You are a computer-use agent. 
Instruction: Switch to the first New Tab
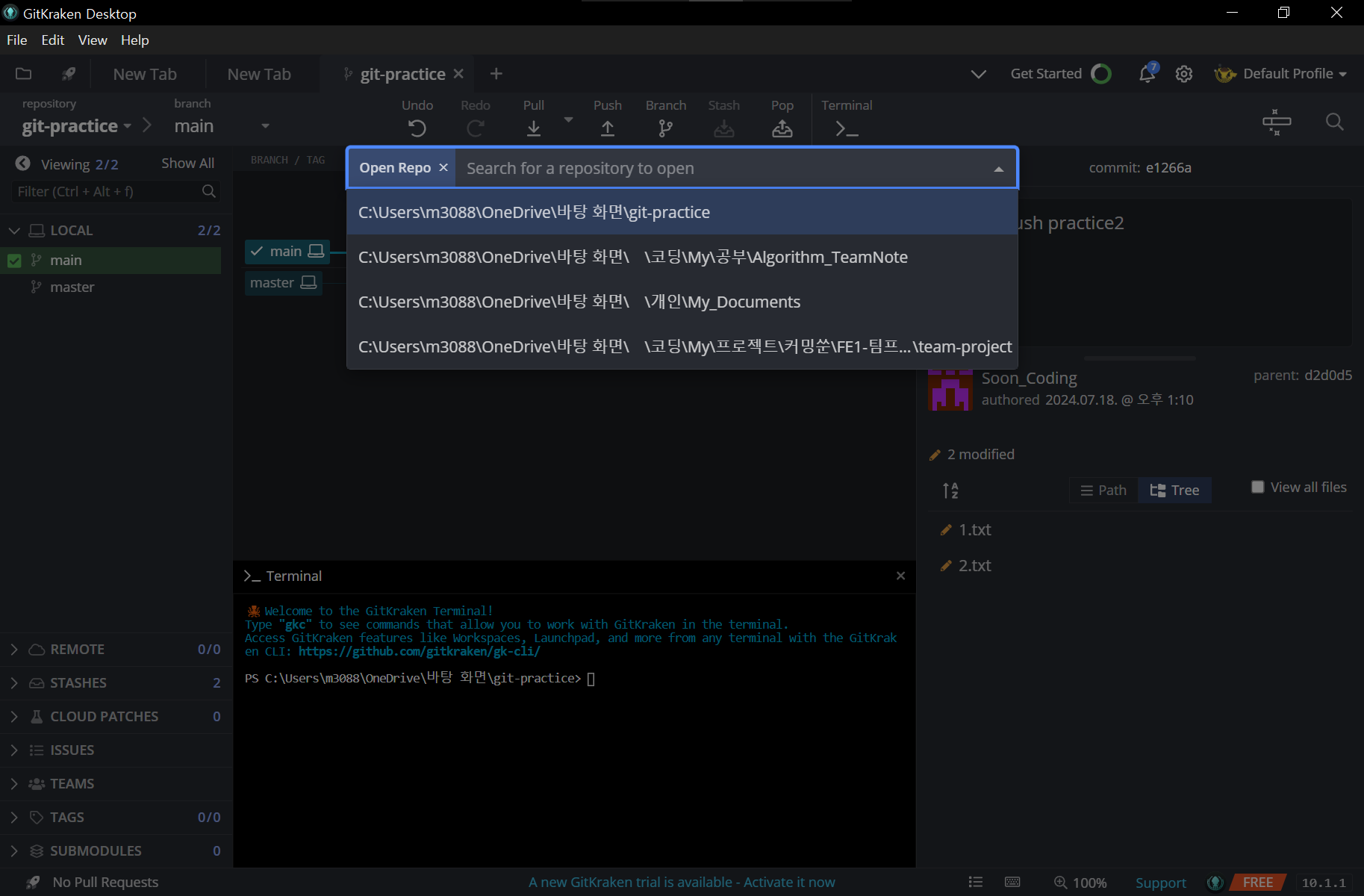tap(145, 74)
